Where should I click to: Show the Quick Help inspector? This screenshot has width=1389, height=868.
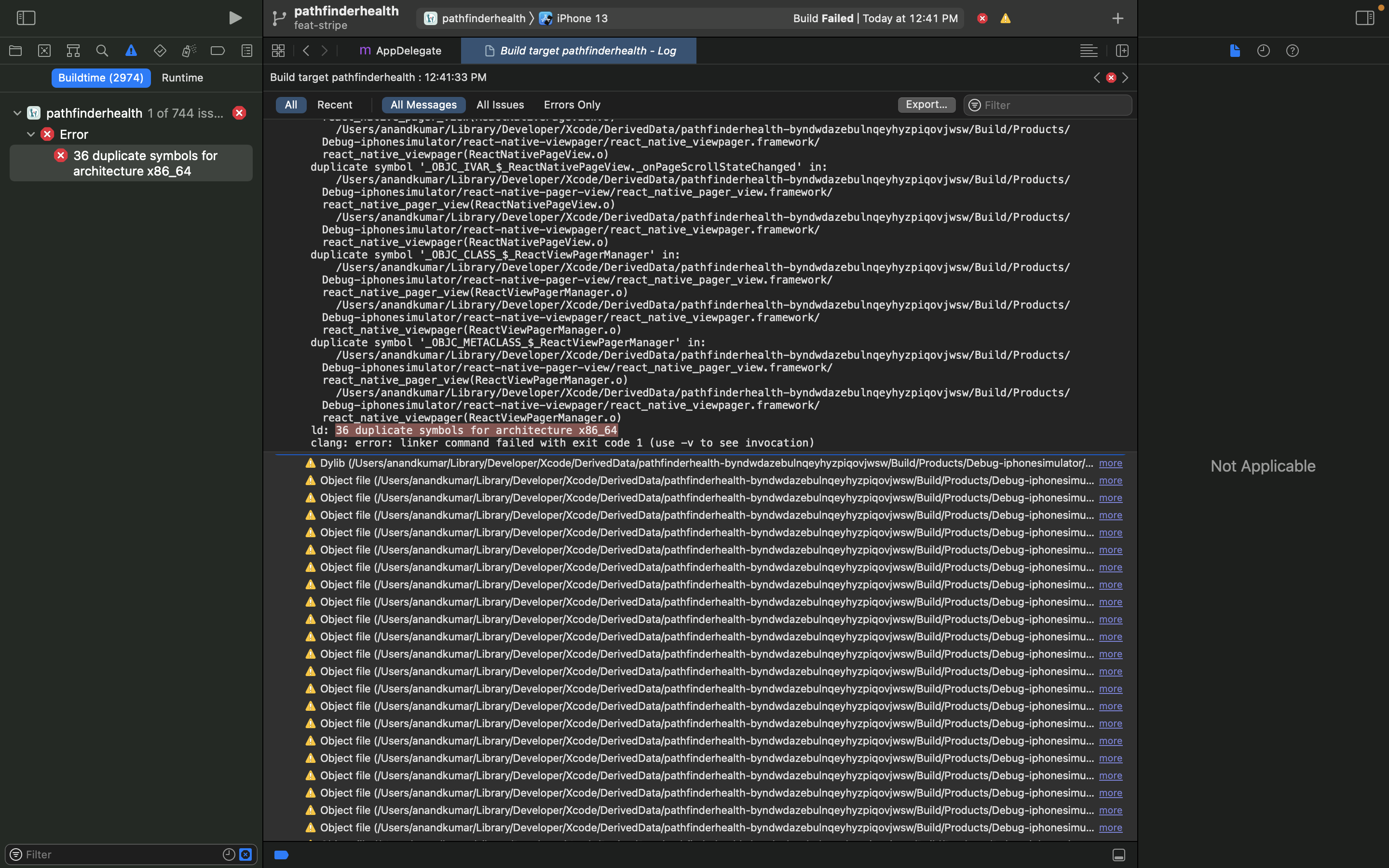[x=1292, y=51]
